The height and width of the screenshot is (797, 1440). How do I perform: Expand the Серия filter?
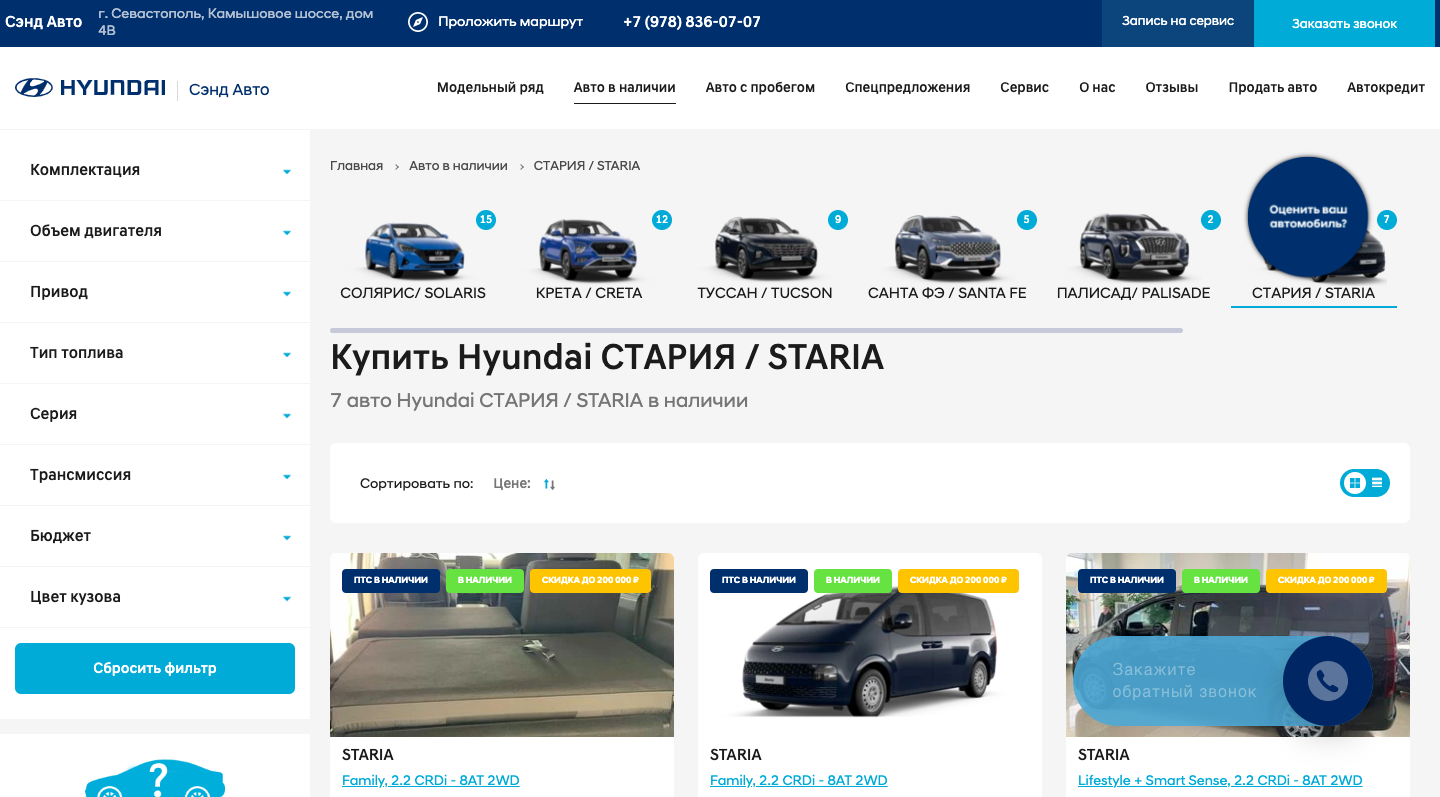[x=155, y=414]
